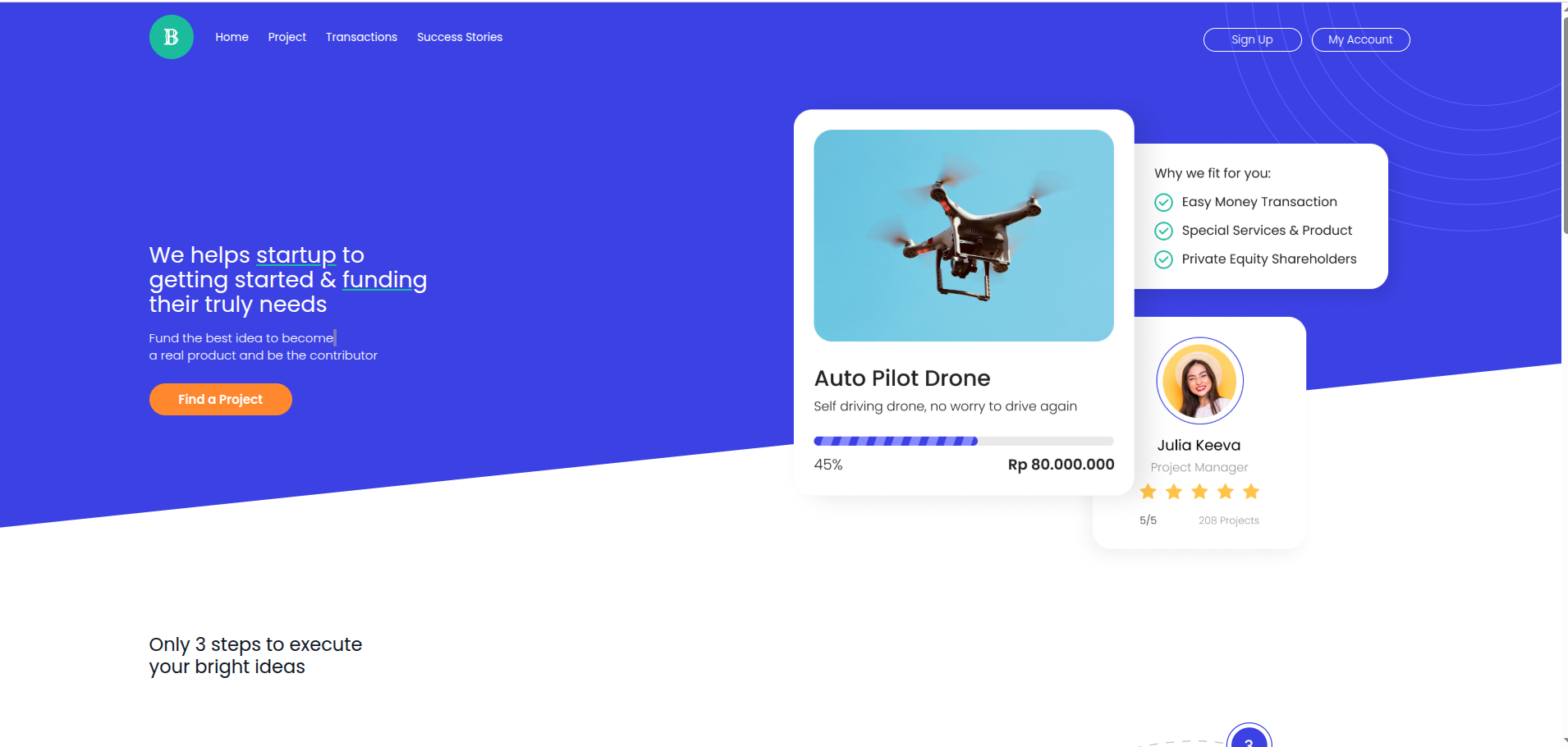The image size is (1568, 747).
Task: Click the checkmark beside Private Equity Shareholders
Action: (1163, 259)
